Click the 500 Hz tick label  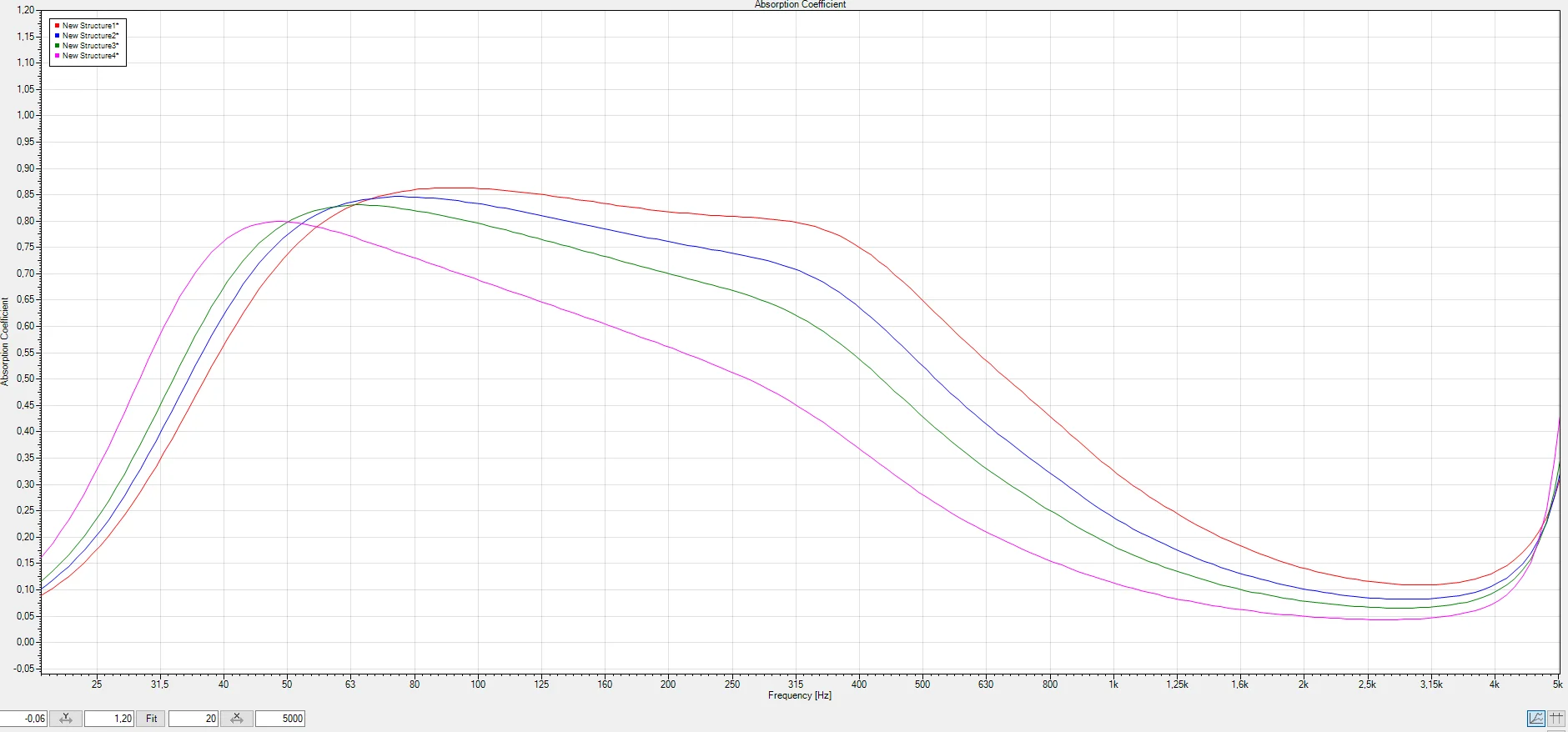tap(922, 684)
